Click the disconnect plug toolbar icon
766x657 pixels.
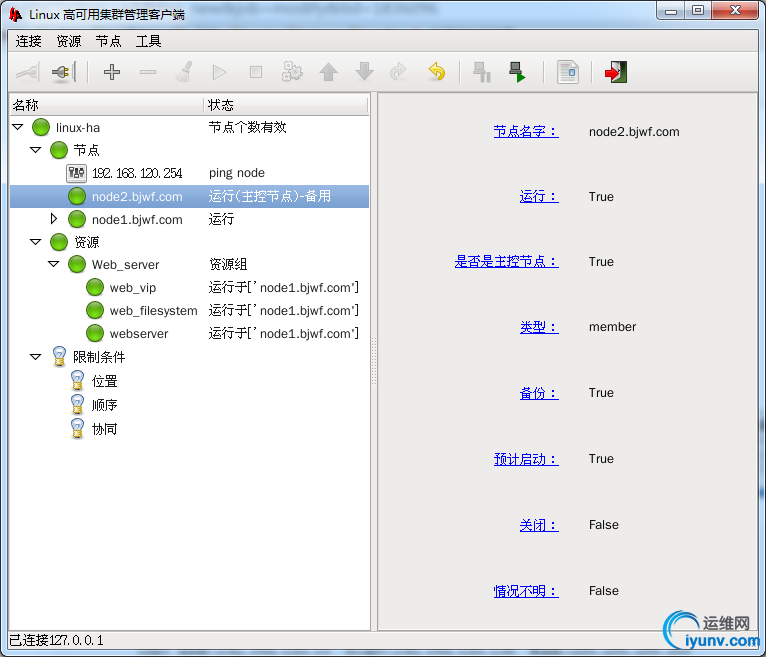tap(64, 73)
